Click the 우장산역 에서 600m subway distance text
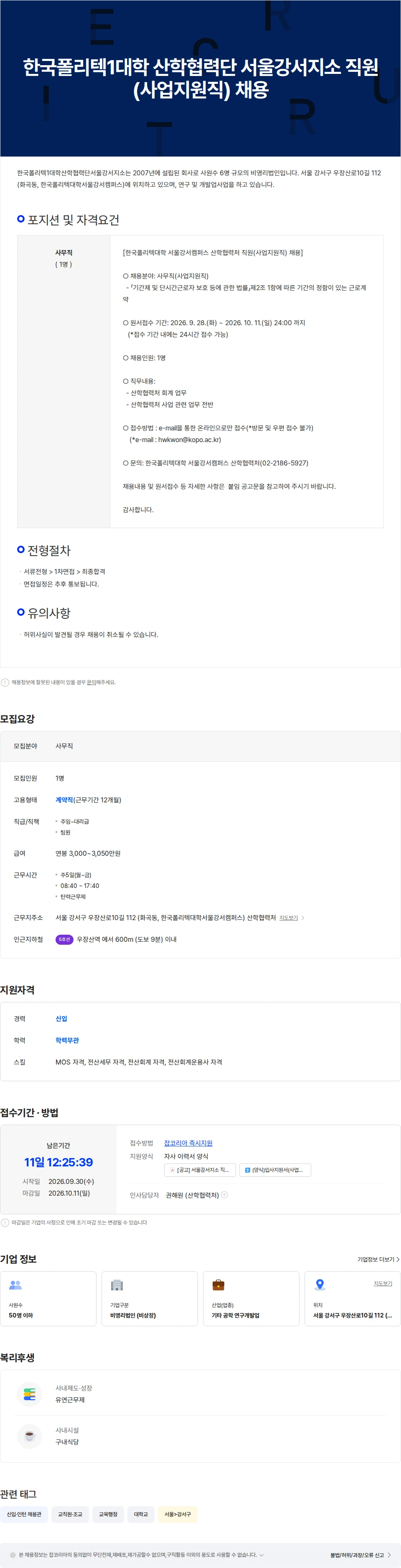Image resolution: width=401 pixels, height=1568 pixels. click(x=126, y=939)
